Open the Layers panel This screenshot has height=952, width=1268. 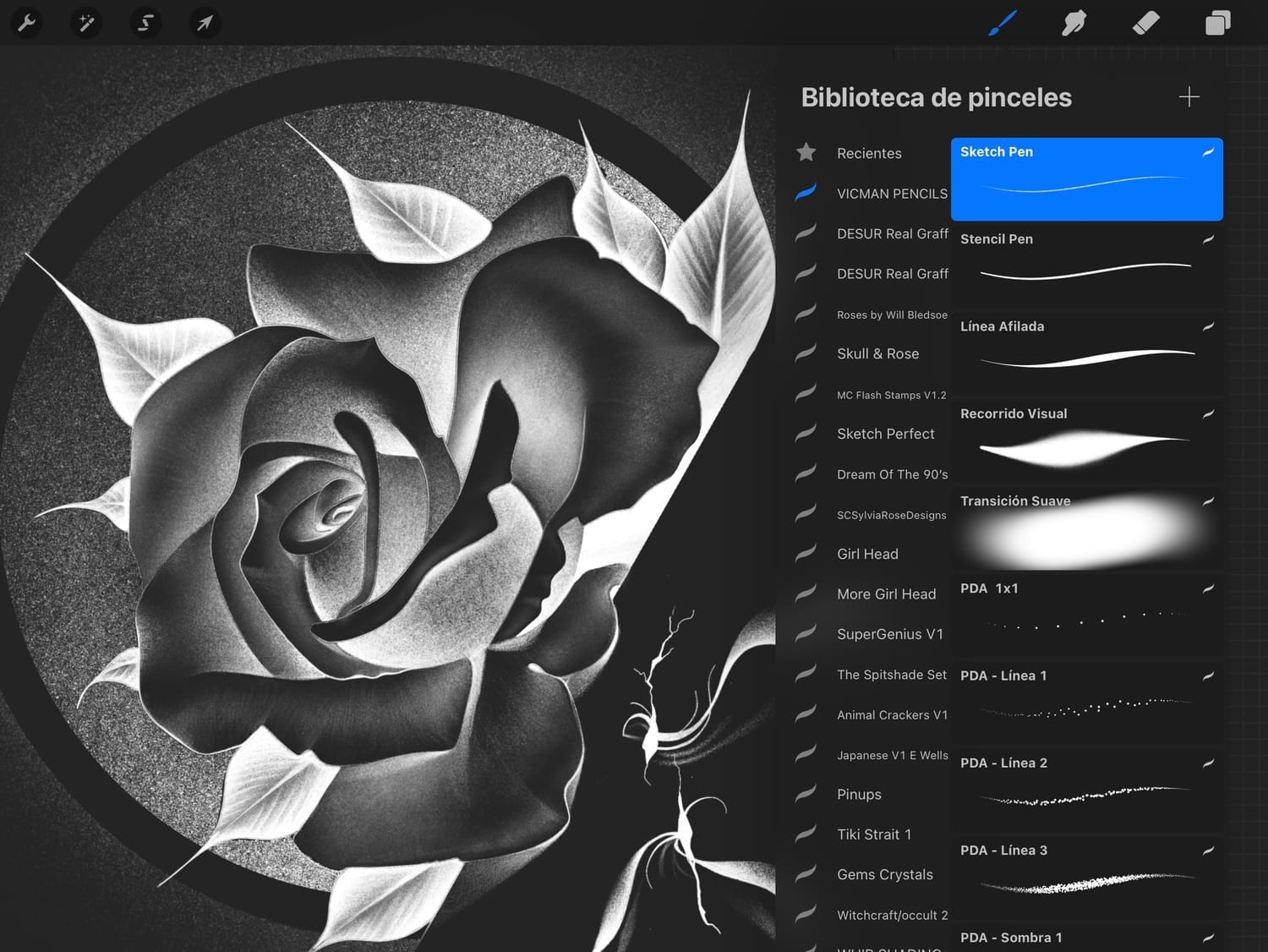(1217, 23)
